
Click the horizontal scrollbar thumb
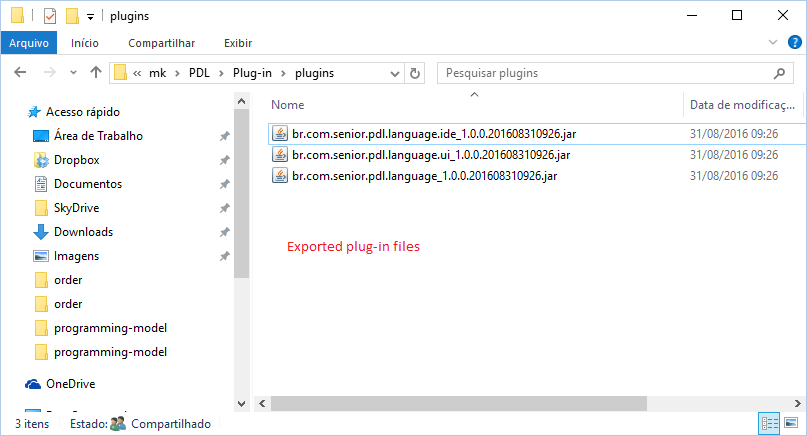pos(459,404)
